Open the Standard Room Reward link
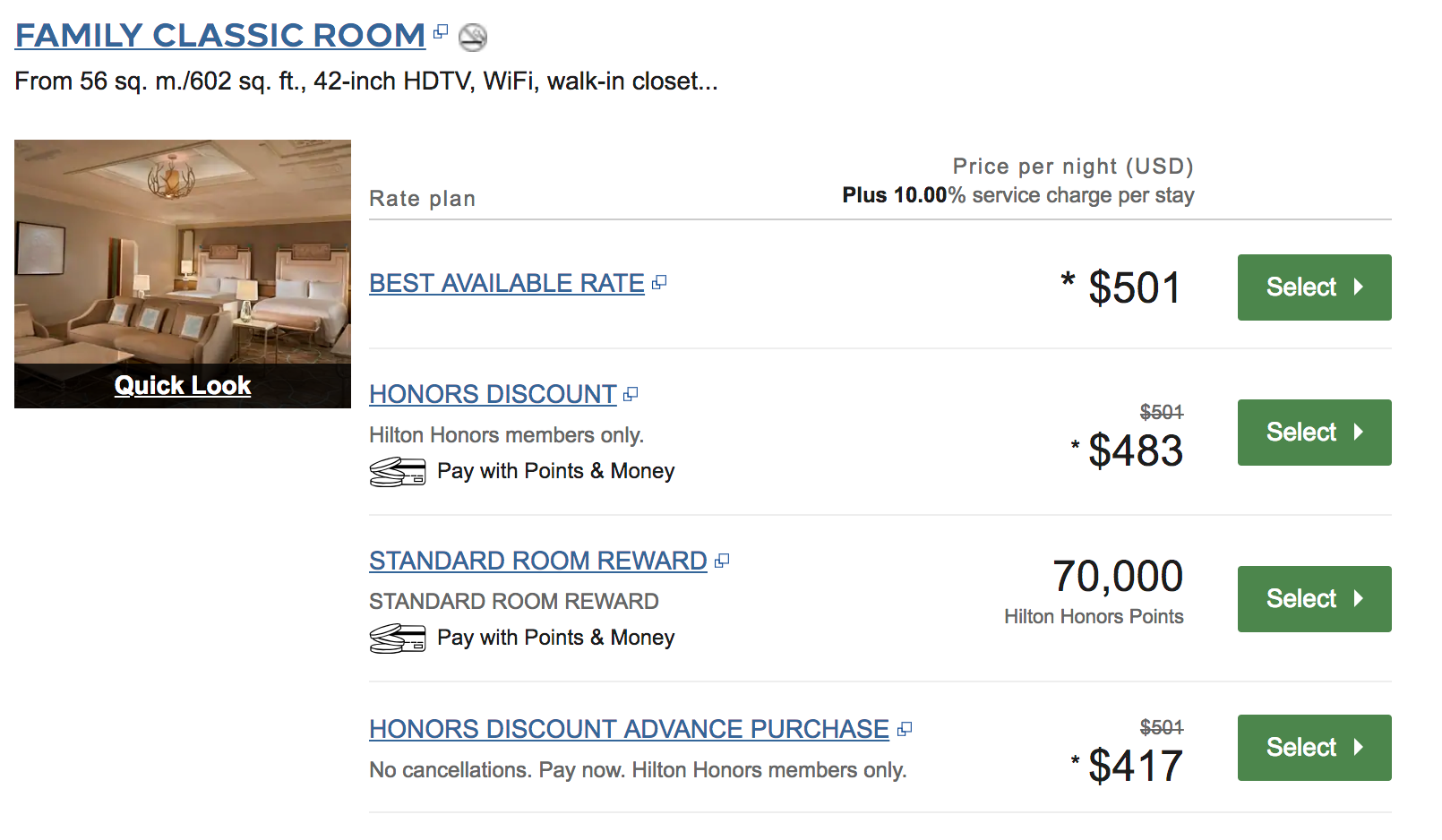The image size is (1442, 840). (537, 561)
